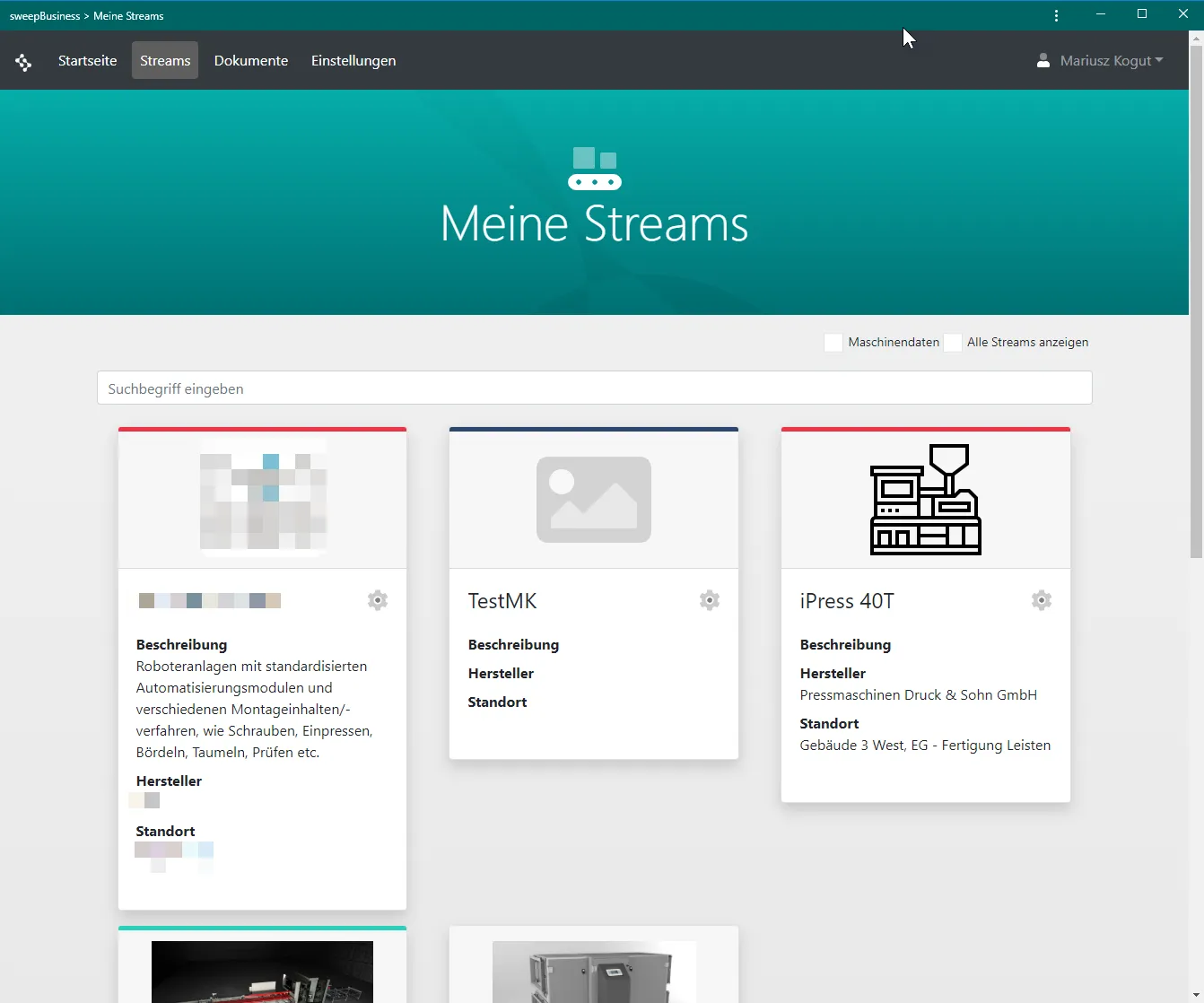
Task: Click the sweepBusiness logo icon
Action: coord(23,60)
